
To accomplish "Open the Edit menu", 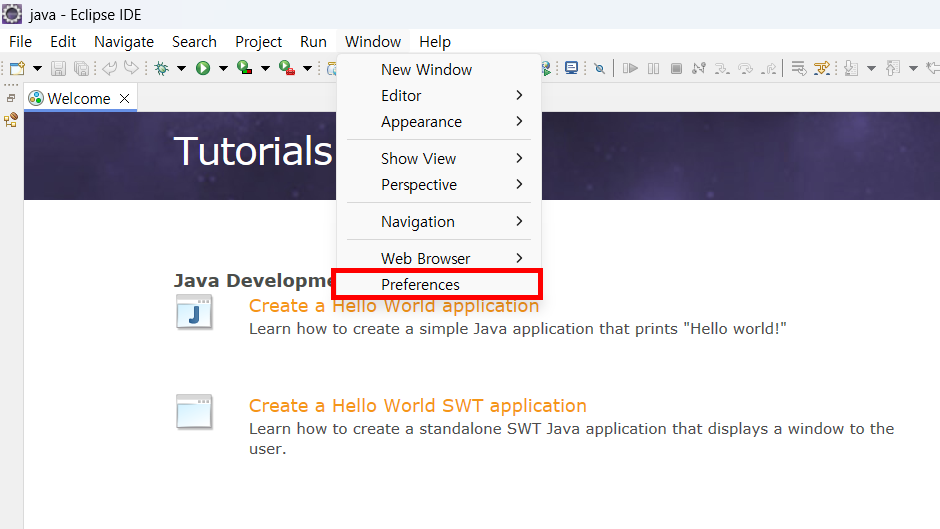I will point(63,42).
